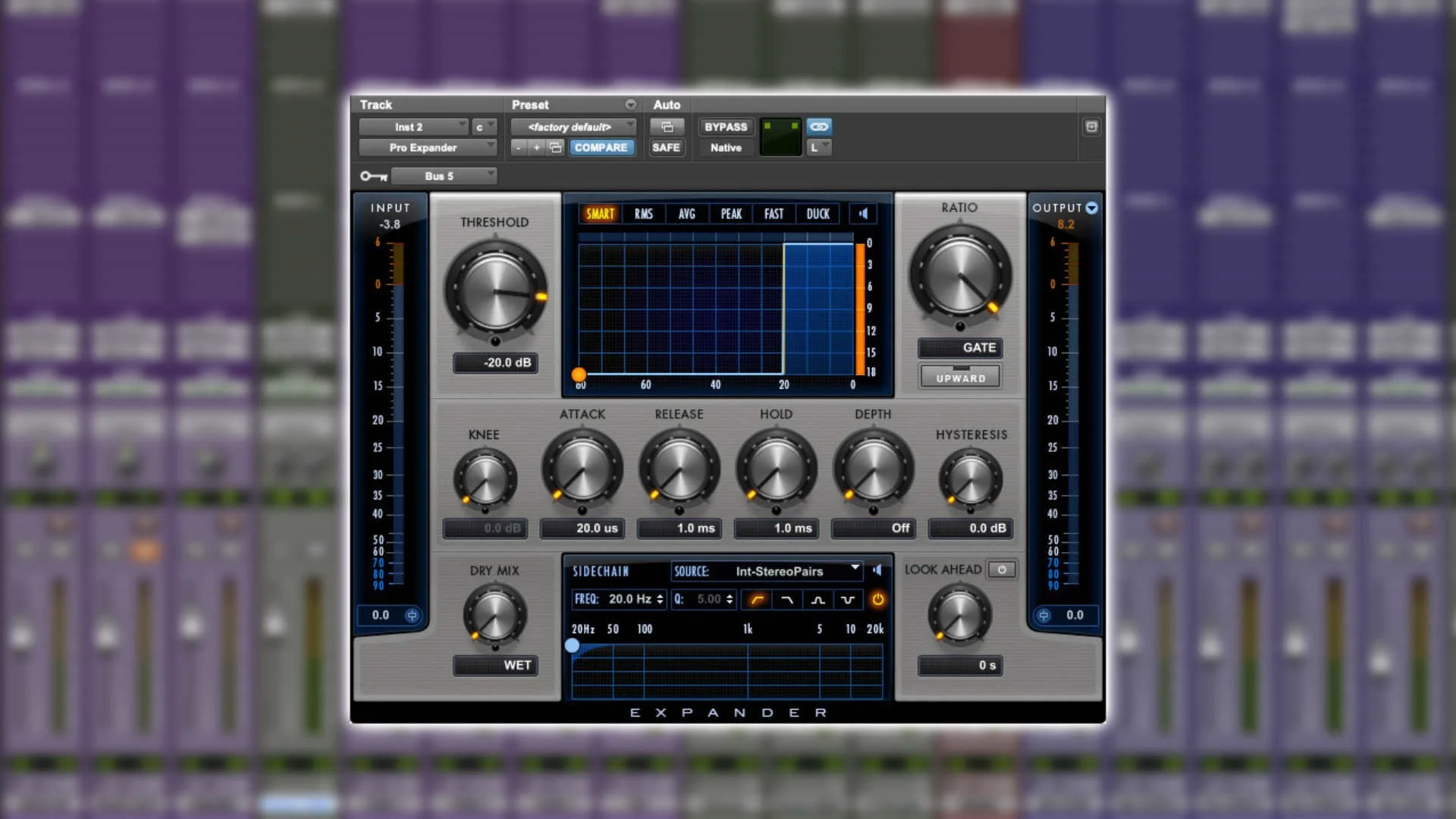Select the high-cut sidechain filter shape
This screenshot has height=819, width=1456.
pyautogui.click(x=786, y=599)
